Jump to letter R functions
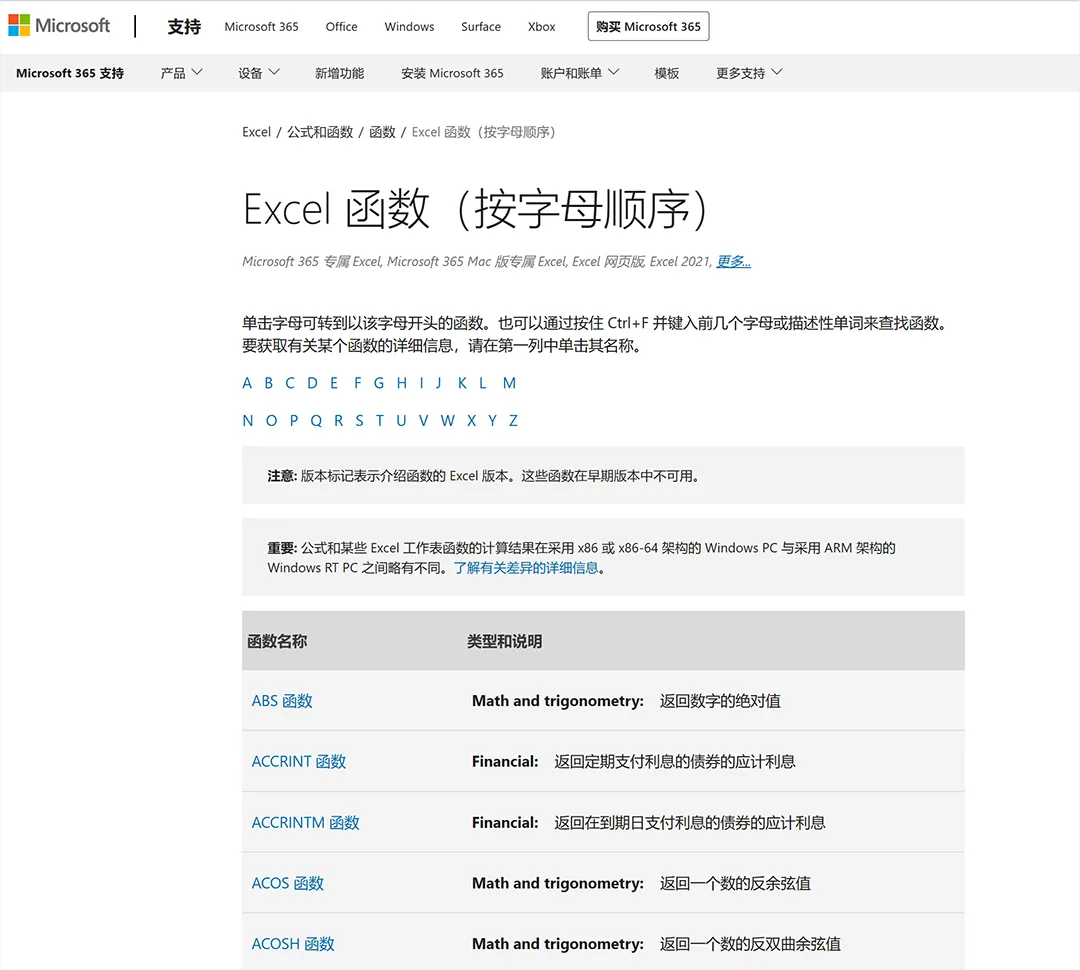The width and height of the screenshot is (1080, 970). click(x=339, y=421)
